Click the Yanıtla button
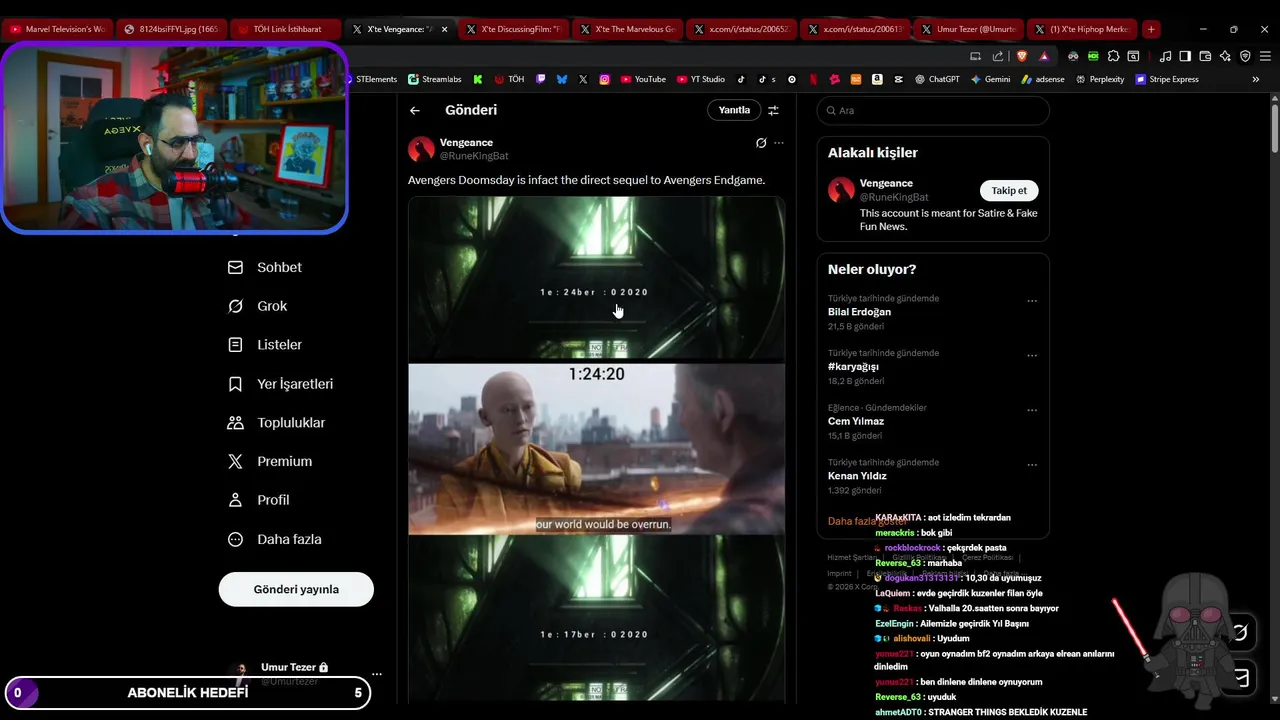1280x720 pixels. (734, 110)
